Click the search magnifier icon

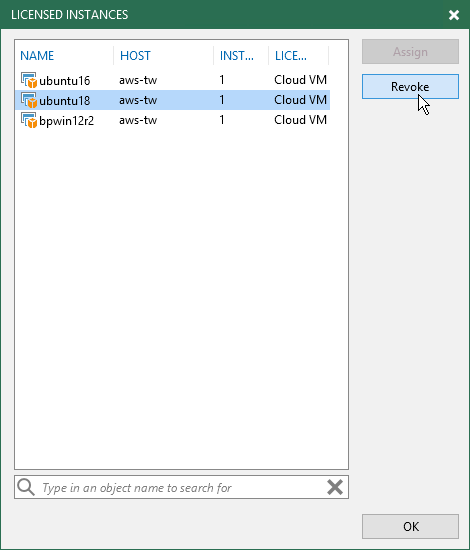(x=26, y=487)
